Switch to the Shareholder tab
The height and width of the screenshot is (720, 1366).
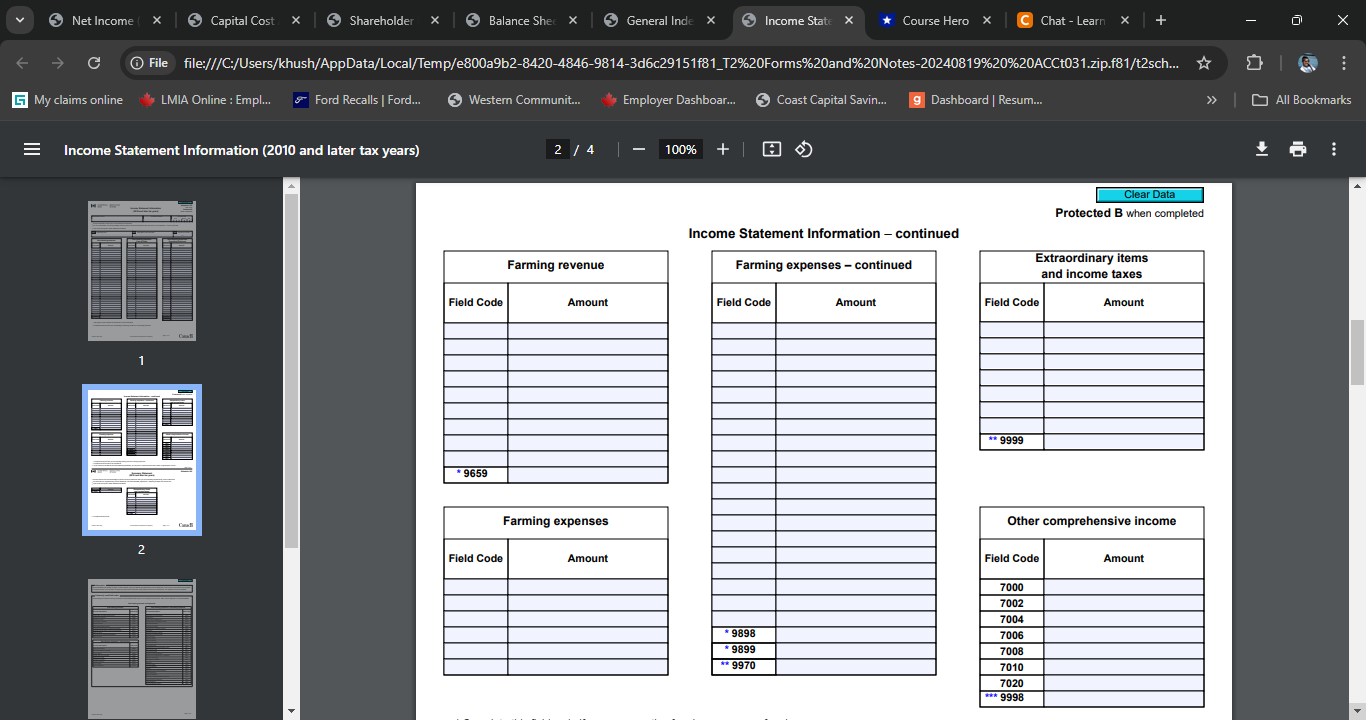pyautogui.click(x=381, y=20)
